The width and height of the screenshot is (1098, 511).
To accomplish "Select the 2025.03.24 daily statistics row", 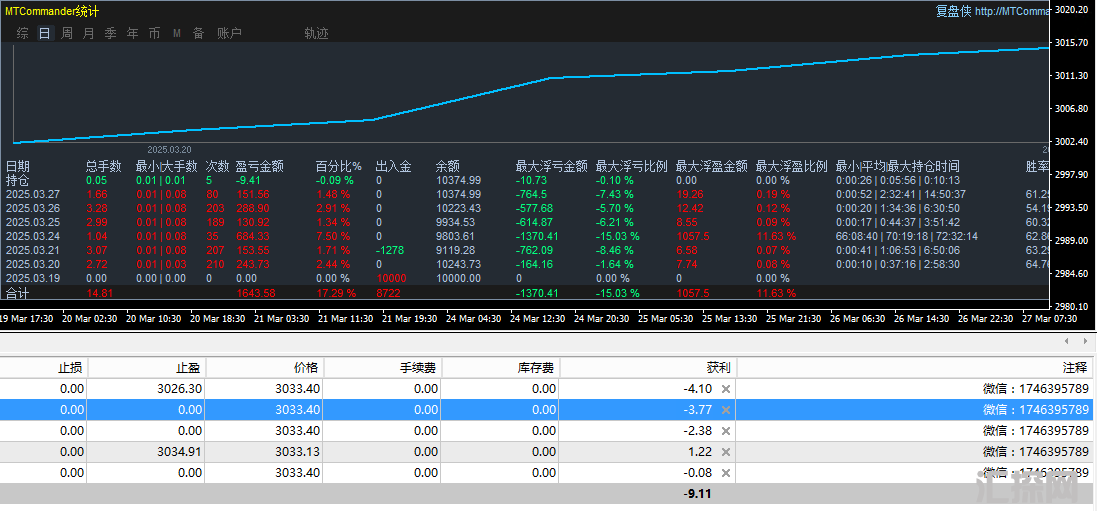I will (32, 236).
